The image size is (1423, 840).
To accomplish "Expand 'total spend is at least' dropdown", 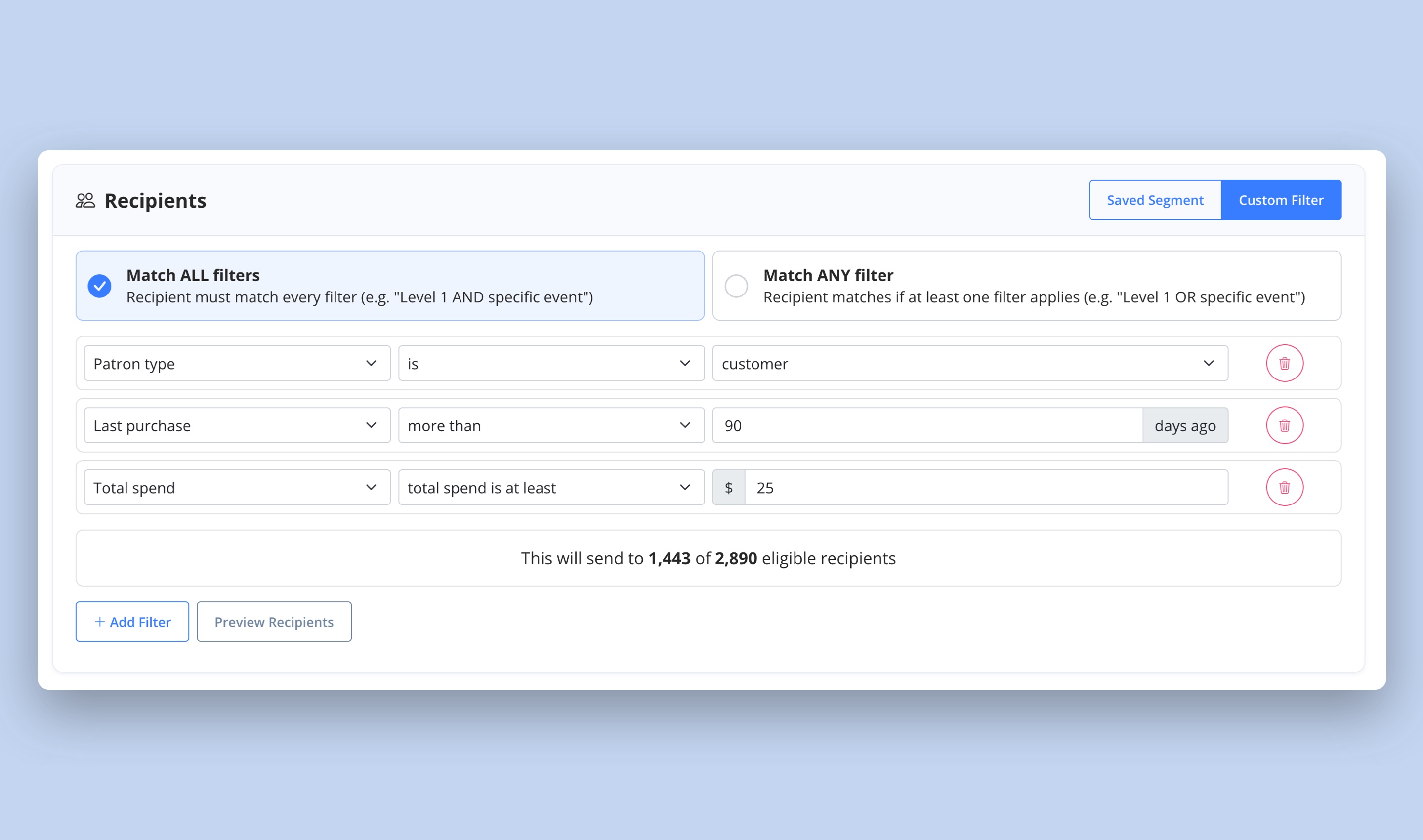I will 551,487.
